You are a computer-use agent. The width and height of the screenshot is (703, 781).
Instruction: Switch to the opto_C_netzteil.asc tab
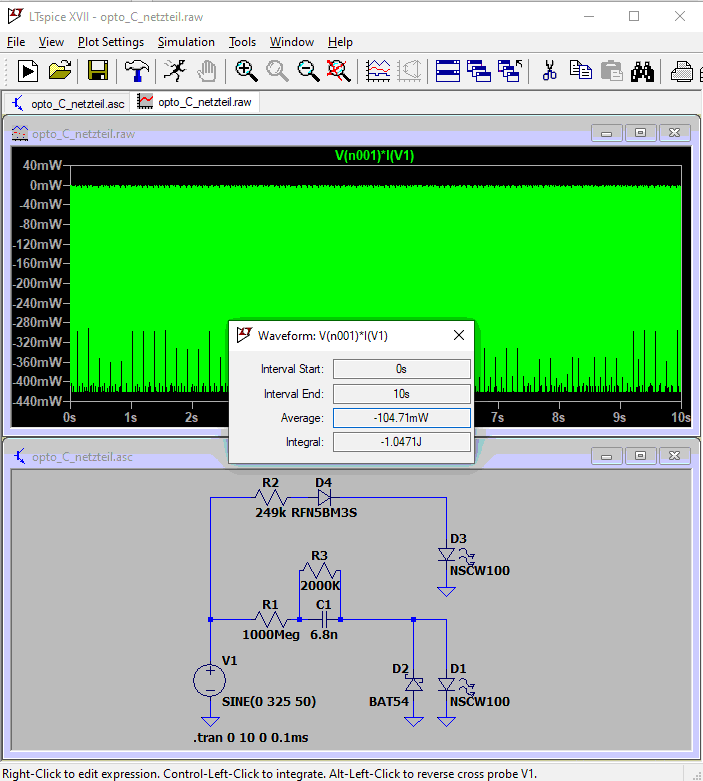67,104
